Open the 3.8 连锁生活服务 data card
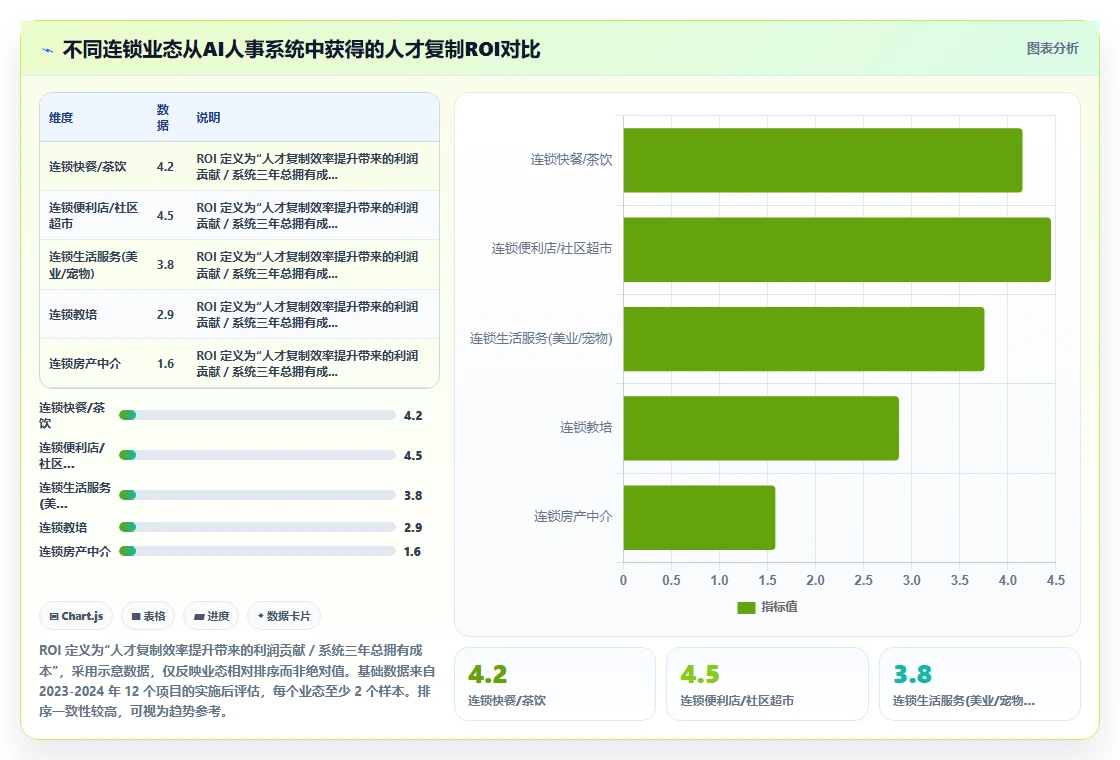1120x760 pixels. tap(979, 684)
